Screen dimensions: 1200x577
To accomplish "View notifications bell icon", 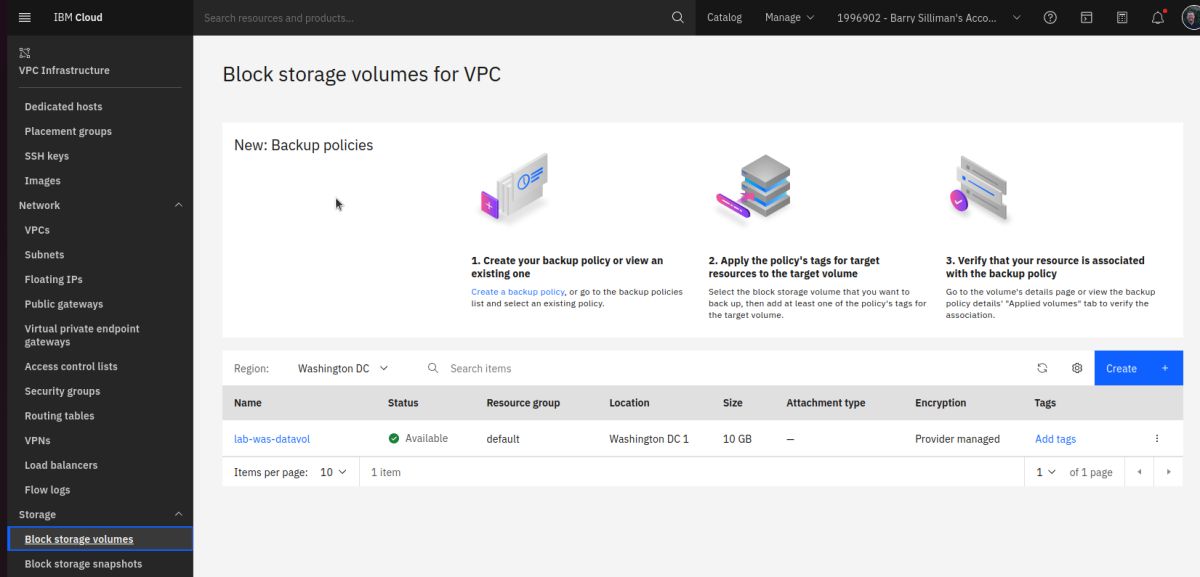I will click(x=1158, y=17).
